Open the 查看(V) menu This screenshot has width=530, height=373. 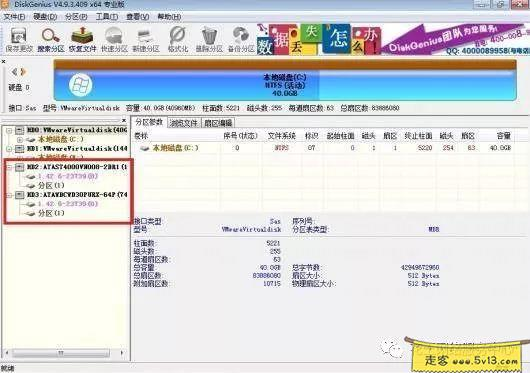coord(138,17)
